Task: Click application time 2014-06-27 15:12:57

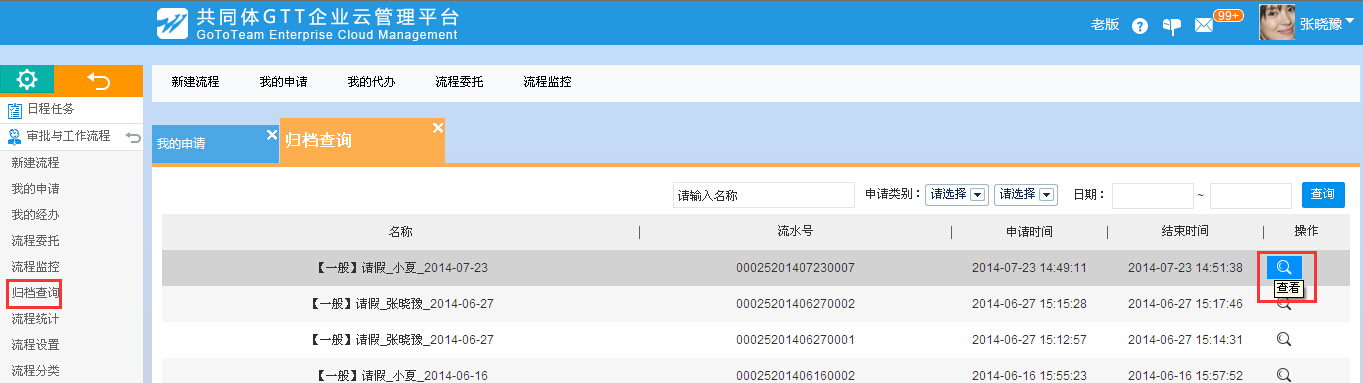Action: [x=1029, y=340]
